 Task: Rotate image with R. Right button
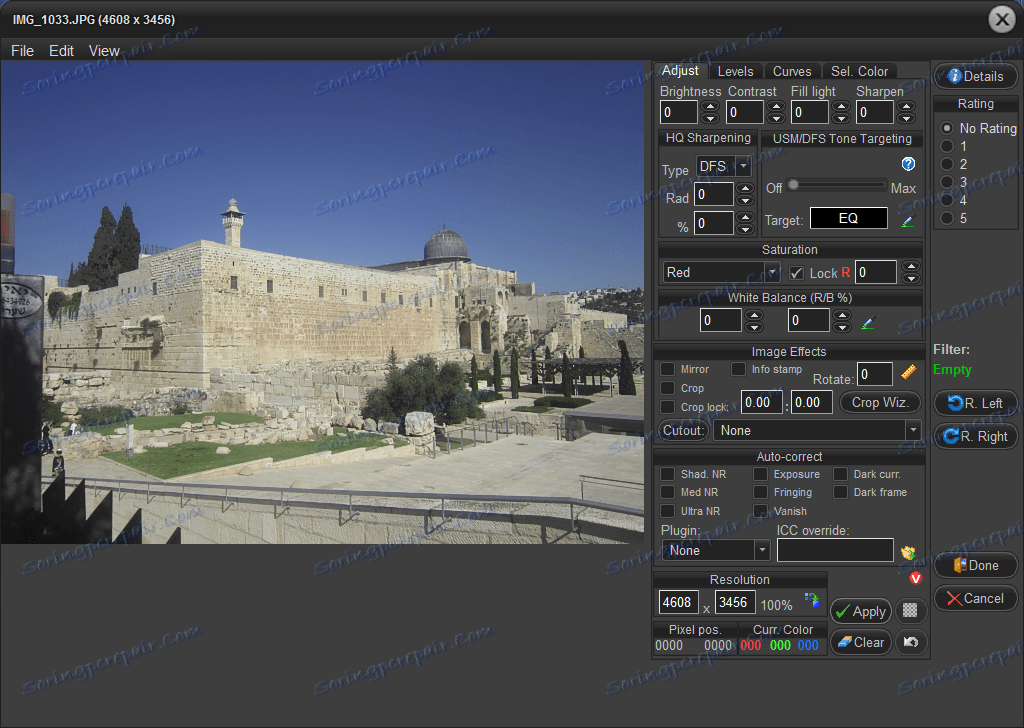[975, 436]
